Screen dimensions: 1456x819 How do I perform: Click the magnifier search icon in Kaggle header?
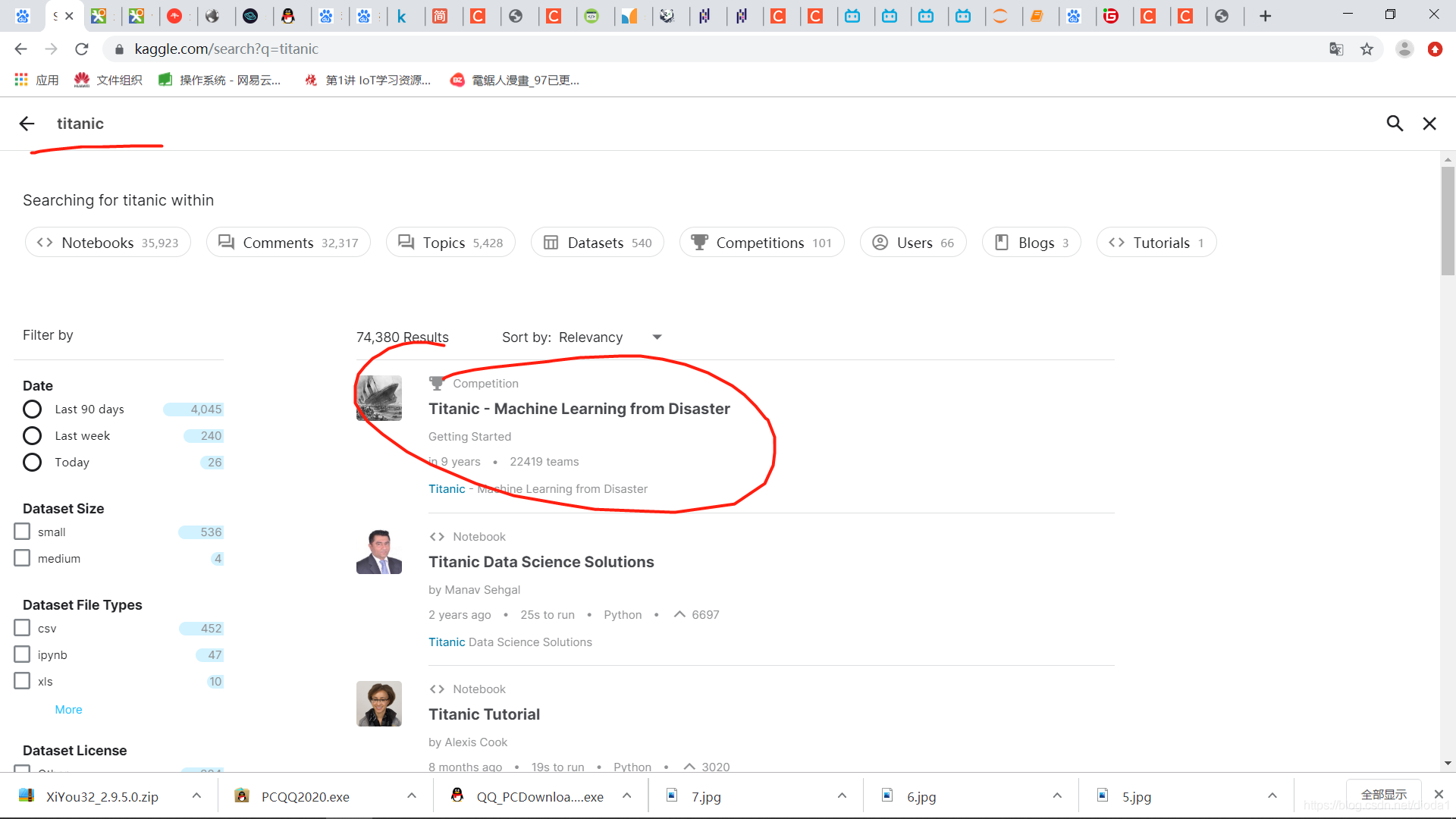point(1395,124)
